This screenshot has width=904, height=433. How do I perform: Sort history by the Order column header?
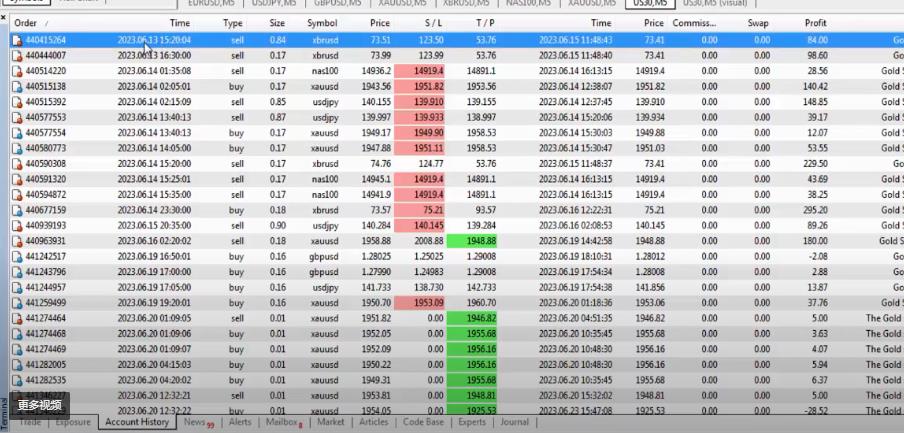point(27,22)
